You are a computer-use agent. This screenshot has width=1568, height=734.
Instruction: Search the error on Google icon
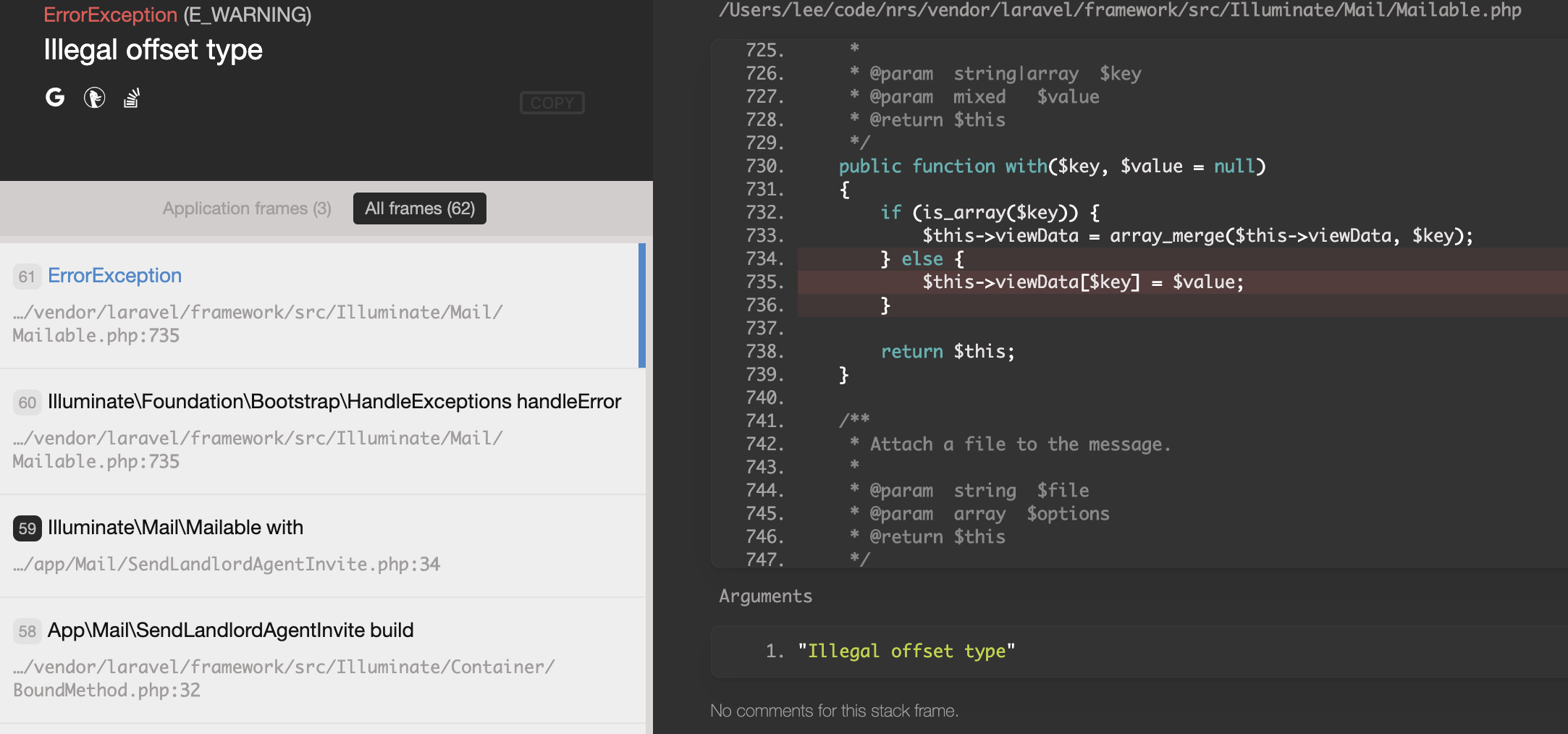coord(55,97)
